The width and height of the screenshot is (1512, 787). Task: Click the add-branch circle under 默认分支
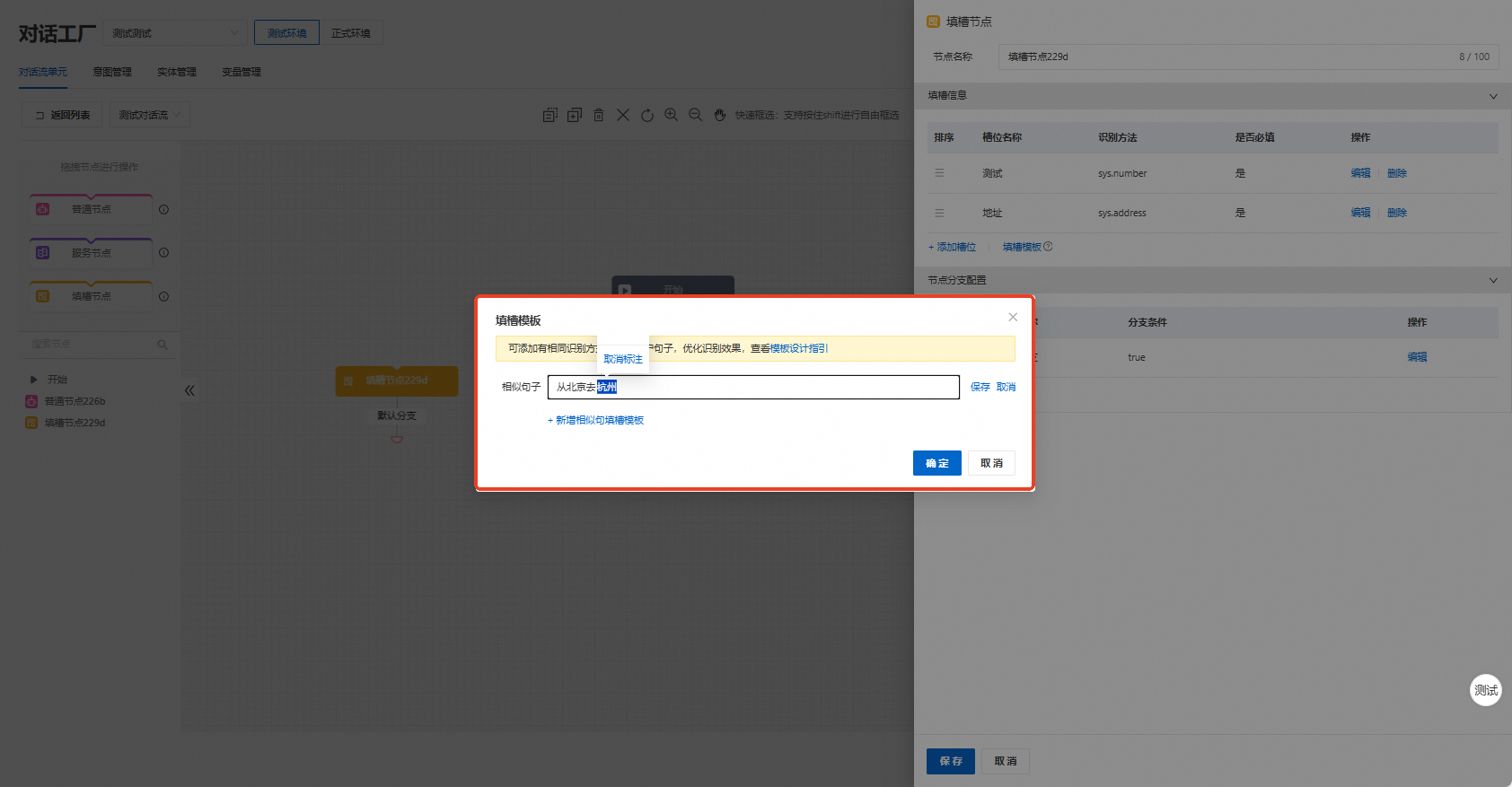tap(397, 438)
